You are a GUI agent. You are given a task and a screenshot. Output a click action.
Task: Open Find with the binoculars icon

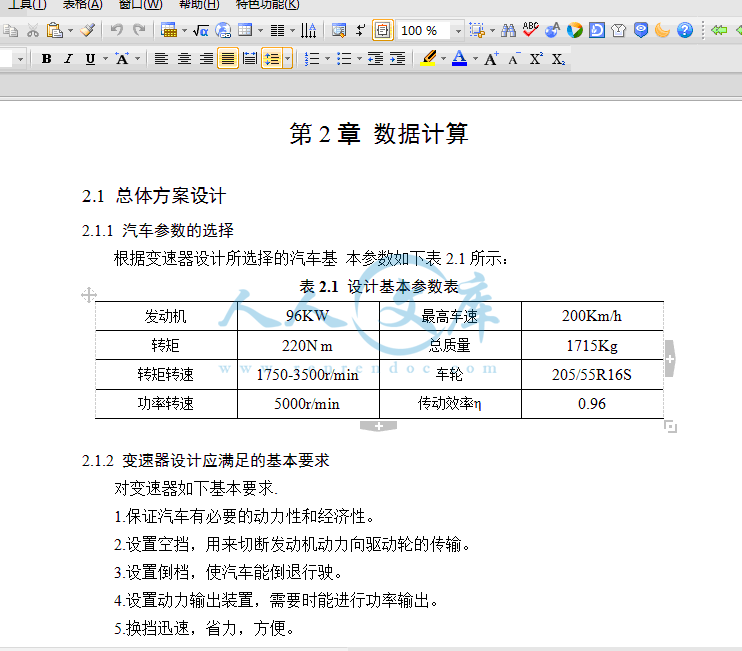tap(509, 31)
